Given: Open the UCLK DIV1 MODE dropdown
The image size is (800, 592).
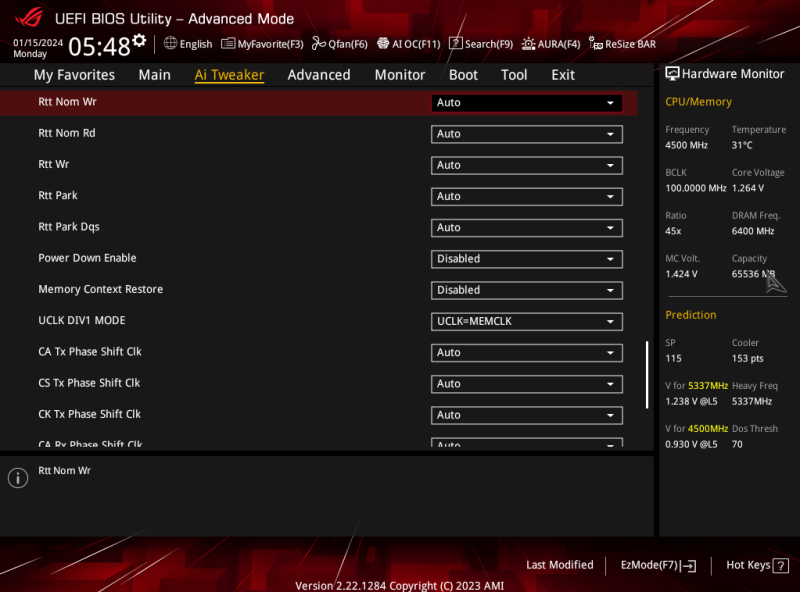Looking at the screenshot, I should click(527, 322).
